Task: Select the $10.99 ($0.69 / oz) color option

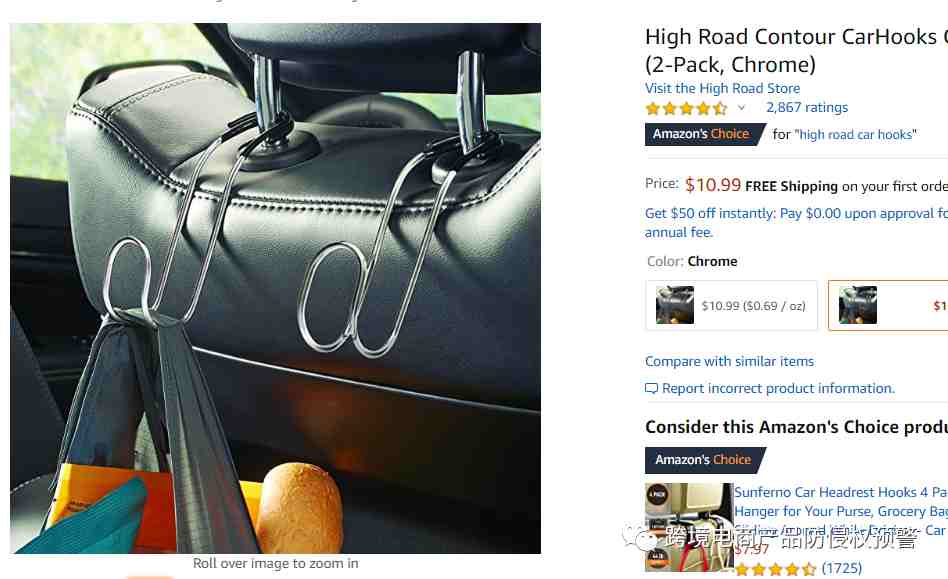Action: click(x=732, y=305)
